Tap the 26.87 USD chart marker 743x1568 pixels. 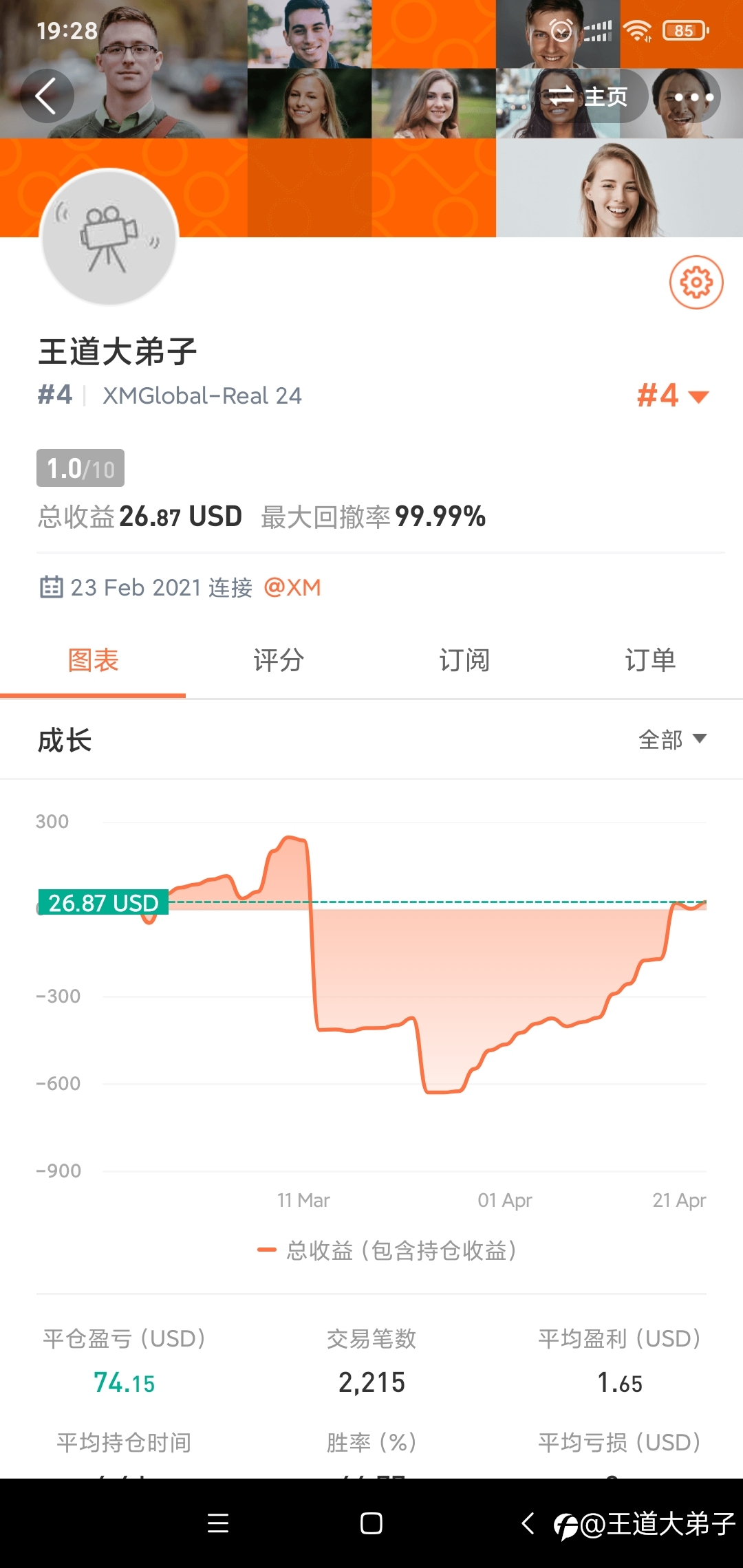103,902
